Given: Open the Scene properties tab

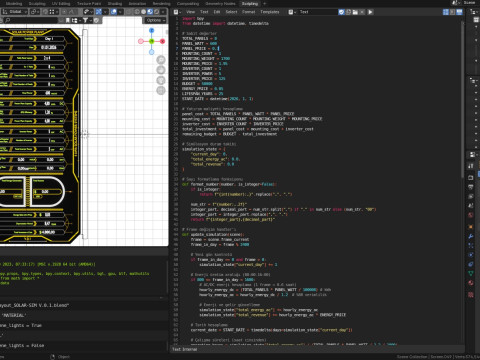Looking at the screenshot, I should click(x=471, y=206).
